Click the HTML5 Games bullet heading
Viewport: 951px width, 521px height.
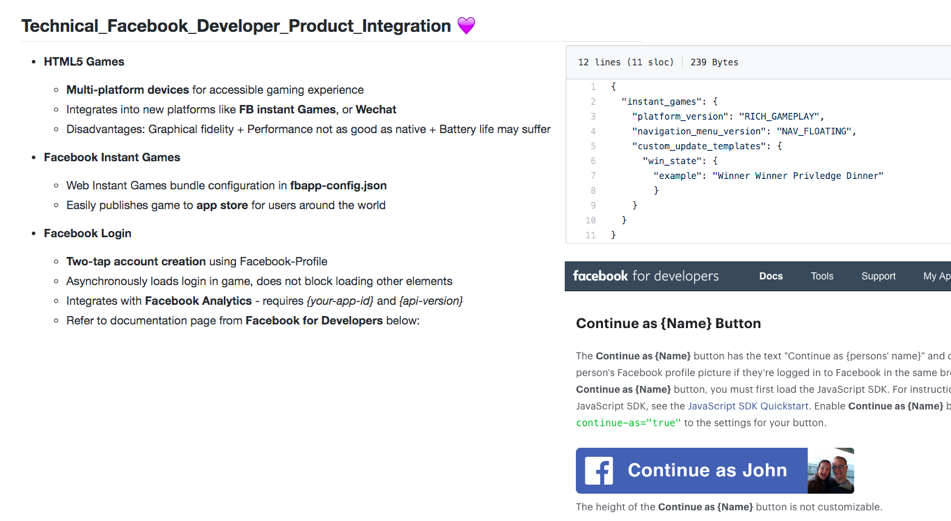84,62
